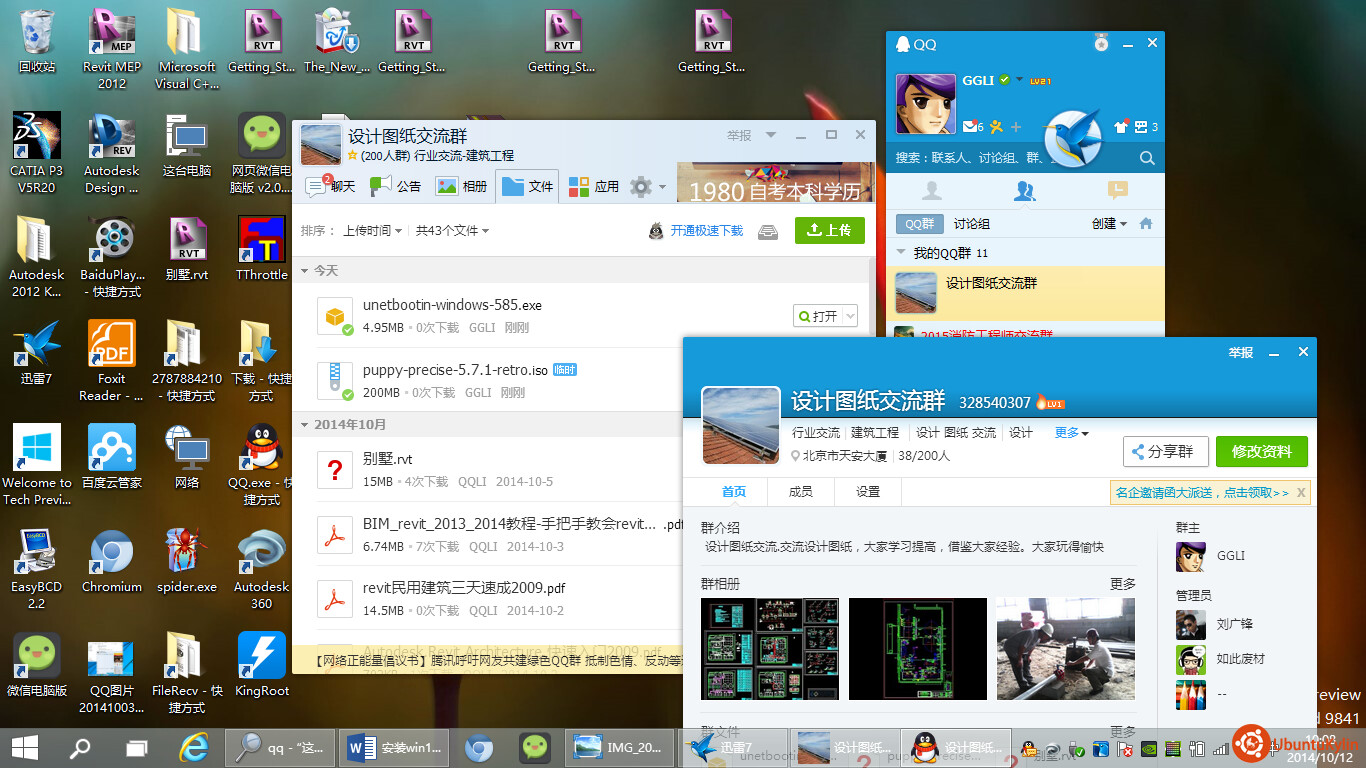
Task: Select the QQ群 toggle button
Action: click(x=919, y=224)
